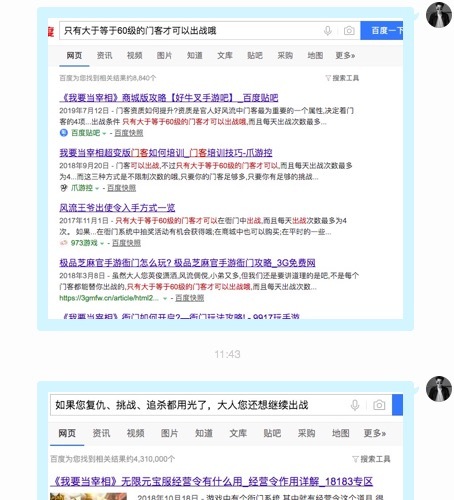The image size is (454, 500).
Task: Select 采购 tab in second search page
Action: click(x=306, y=433)
